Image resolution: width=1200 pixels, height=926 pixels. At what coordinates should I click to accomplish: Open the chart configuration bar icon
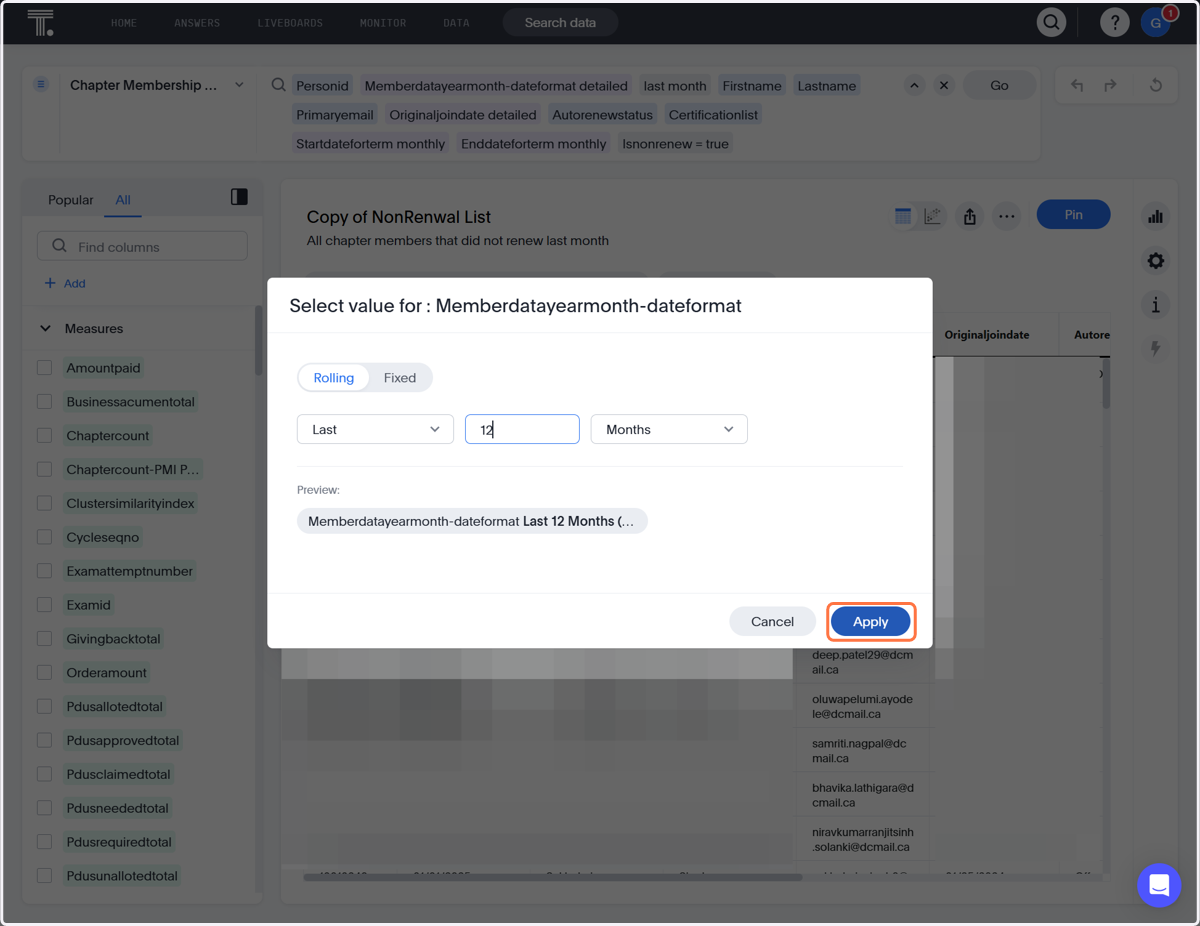[1156, 216]
